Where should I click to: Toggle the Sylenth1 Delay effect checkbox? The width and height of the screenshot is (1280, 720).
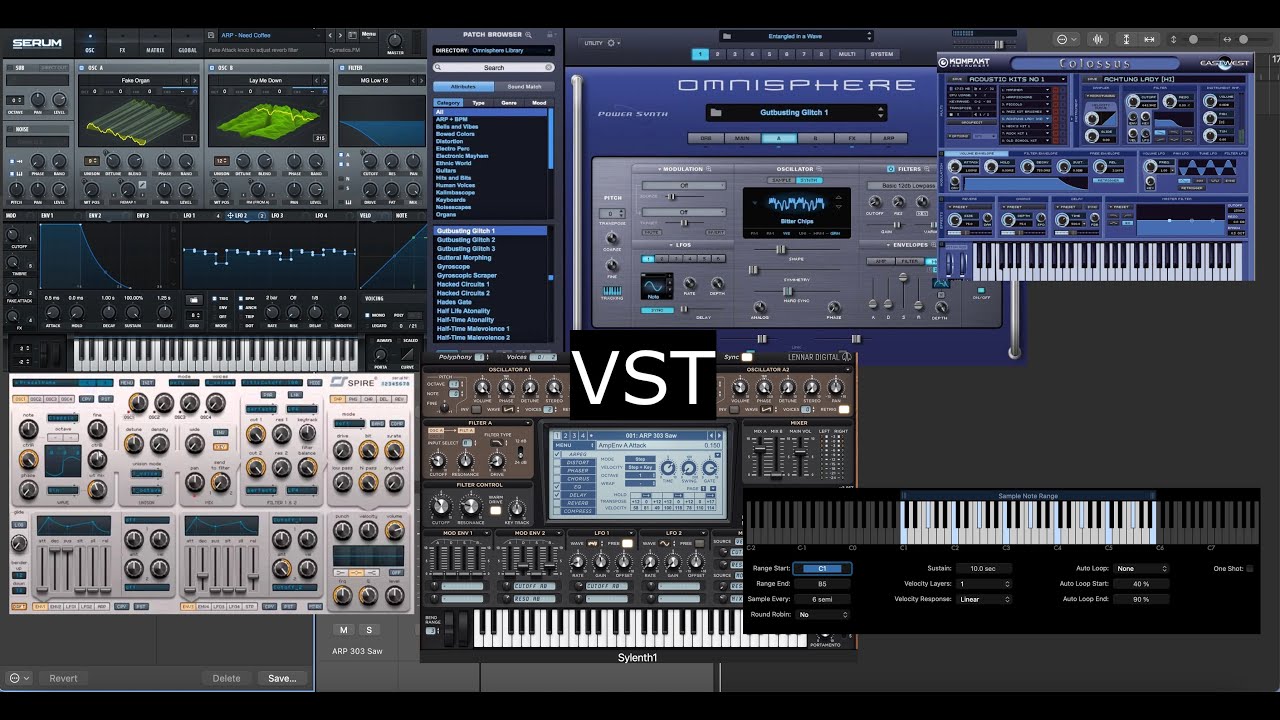click(557, 495)
